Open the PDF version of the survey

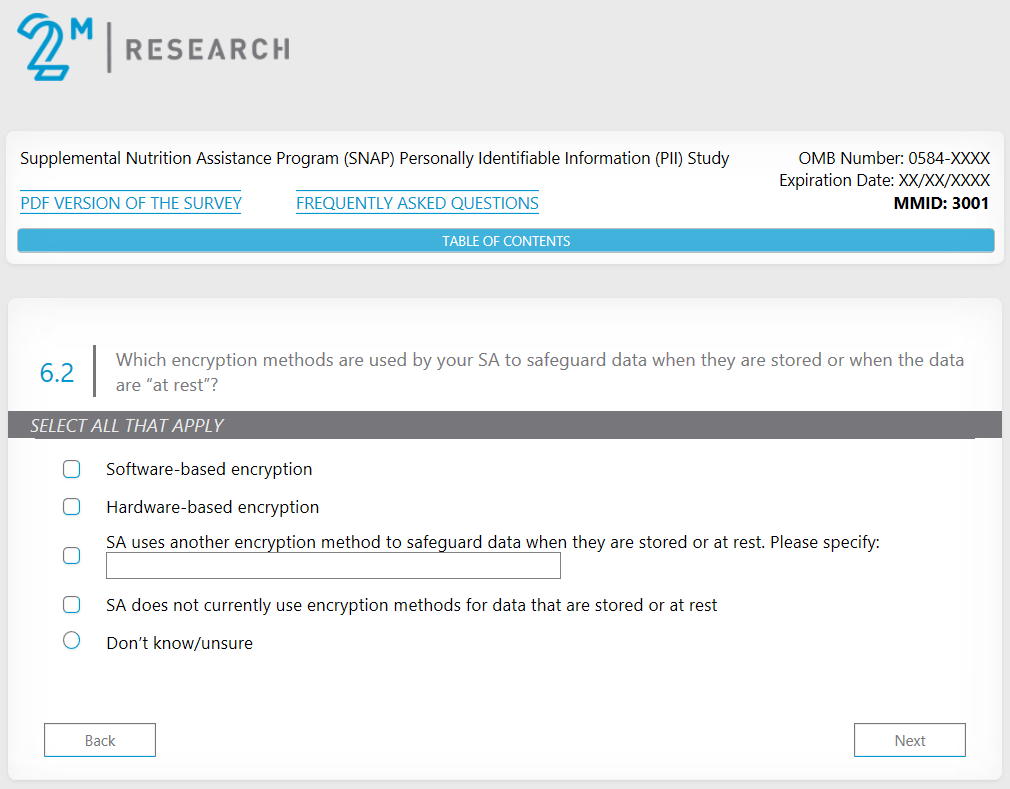click(x=131, y=204)
